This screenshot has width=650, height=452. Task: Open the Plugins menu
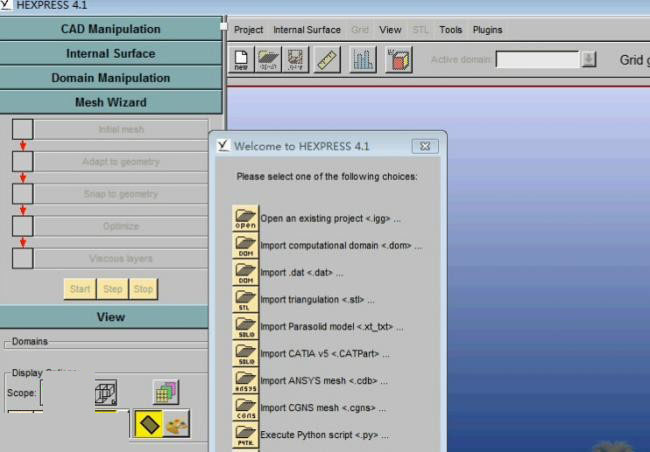click(488, 30)
